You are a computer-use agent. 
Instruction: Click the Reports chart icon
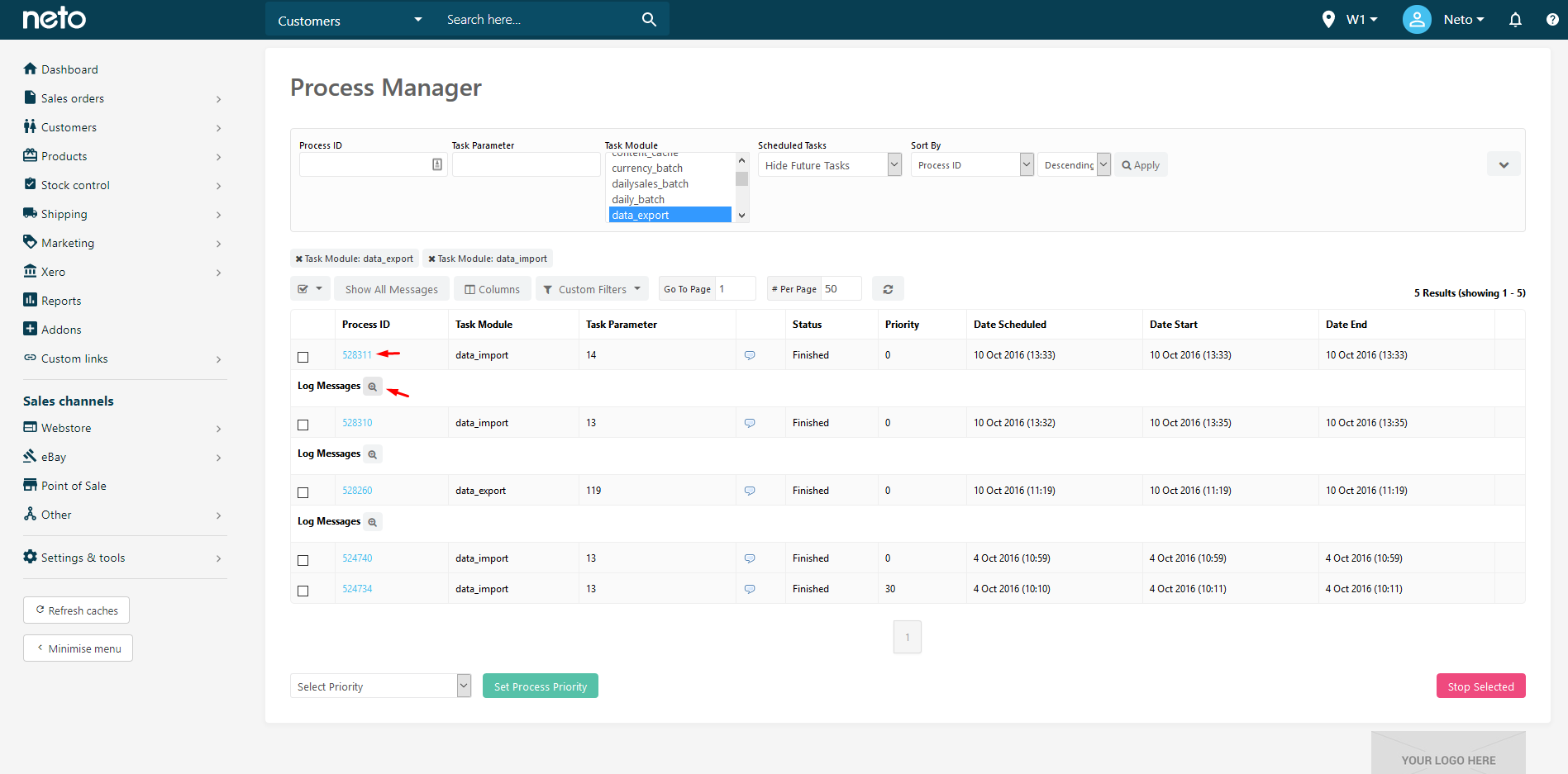tap(31, 300)
